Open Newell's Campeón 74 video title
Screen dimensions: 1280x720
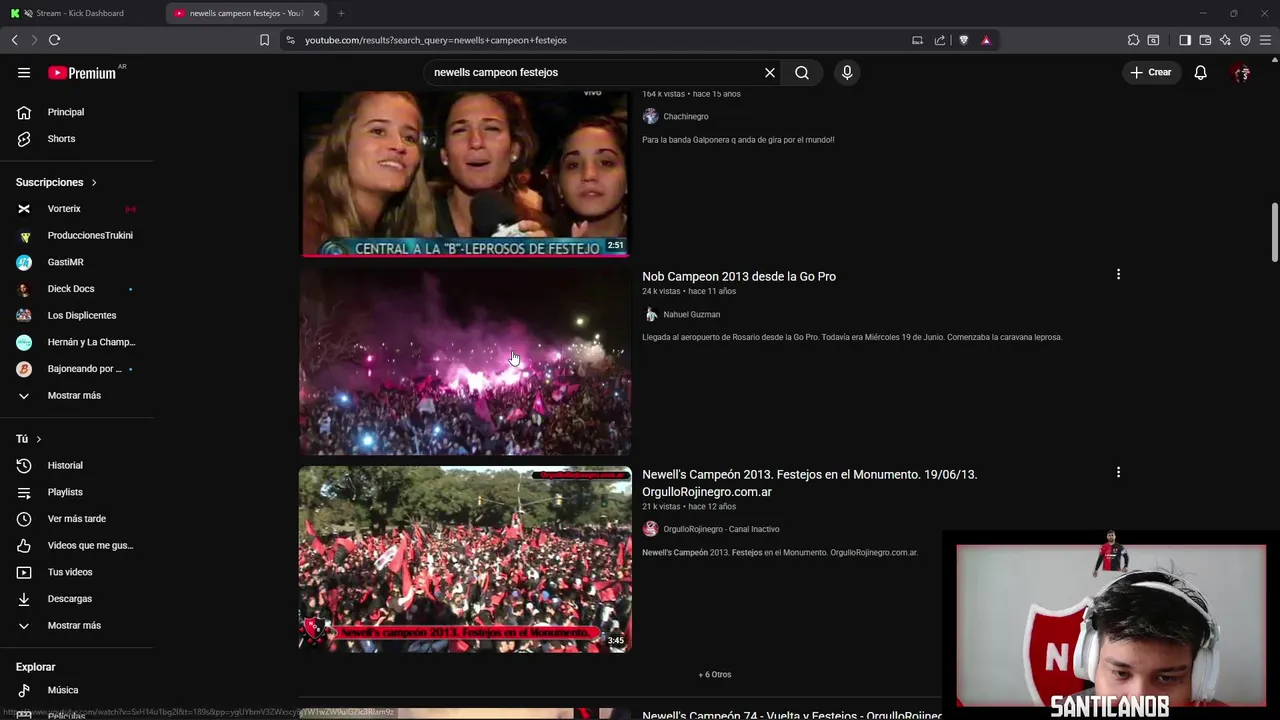pyautogui.click(x=792, y=715)
